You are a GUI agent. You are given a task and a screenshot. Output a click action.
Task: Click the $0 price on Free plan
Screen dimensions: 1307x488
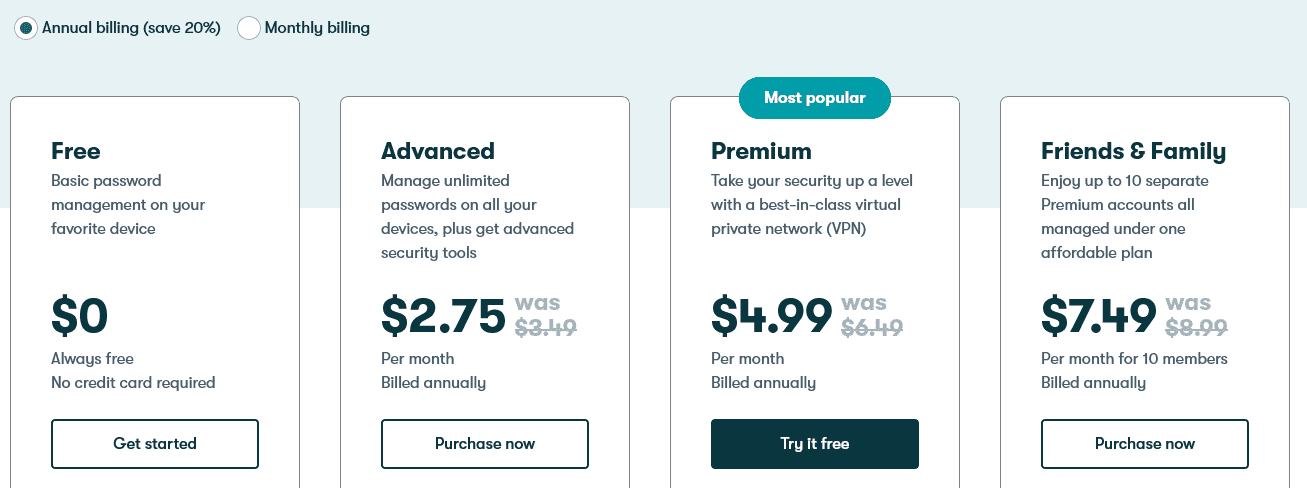79,316
